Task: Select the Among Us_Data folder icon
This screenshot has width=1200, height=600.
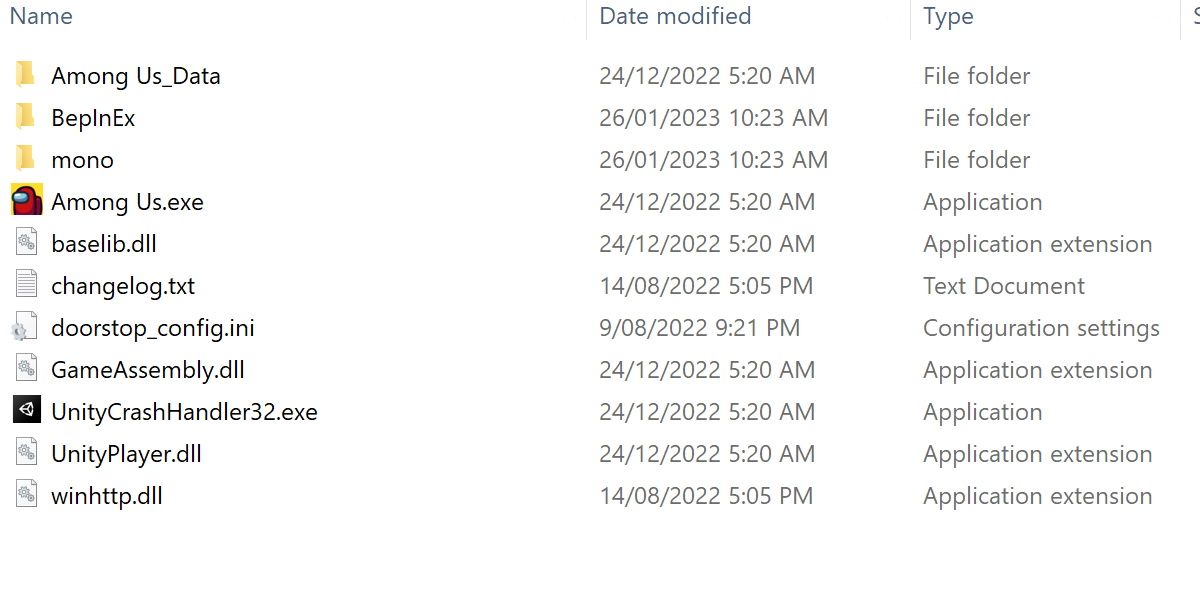Action: click(x=27, y=75)
